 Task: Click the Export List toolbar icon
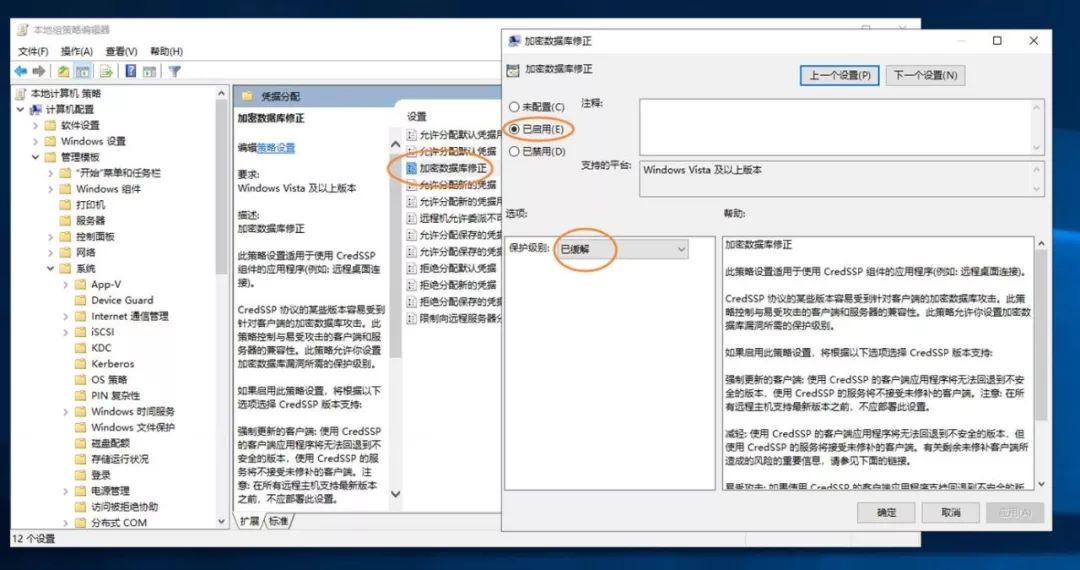106,71
